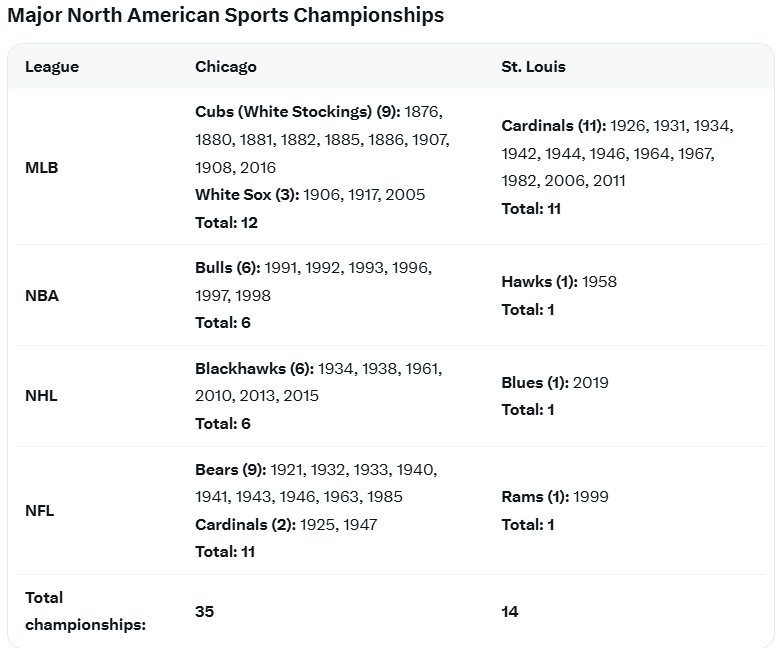782x648 pixels.
Task: Click the NBA row label
Action: [42, 296]
